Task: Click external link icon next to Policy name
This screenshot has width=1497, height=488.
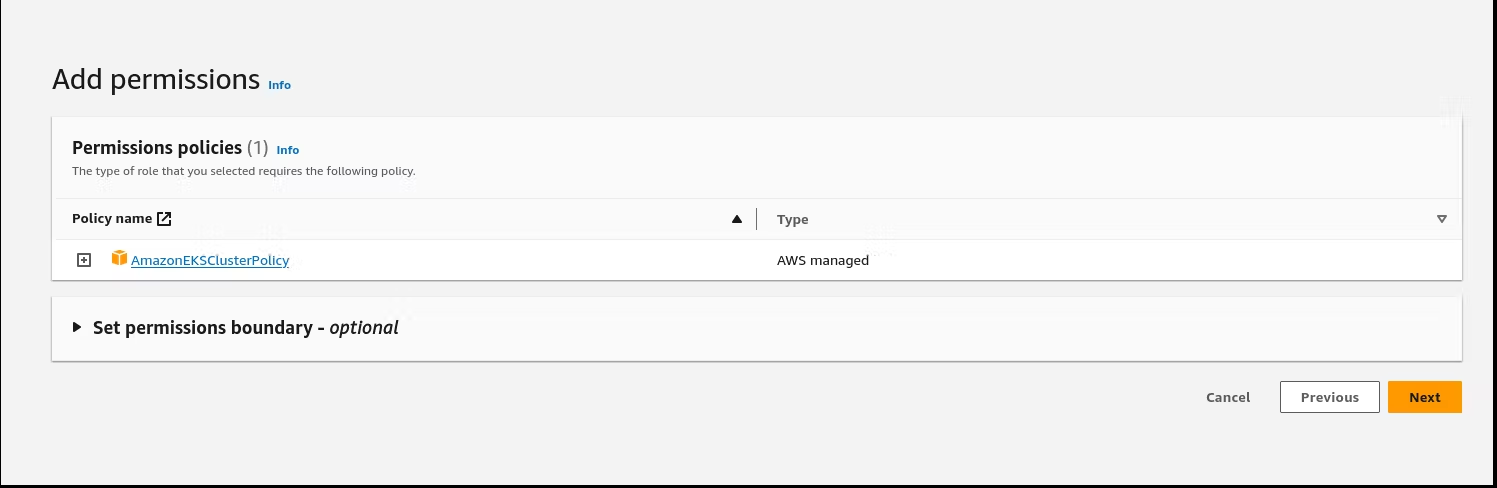Action: [165, 219]
